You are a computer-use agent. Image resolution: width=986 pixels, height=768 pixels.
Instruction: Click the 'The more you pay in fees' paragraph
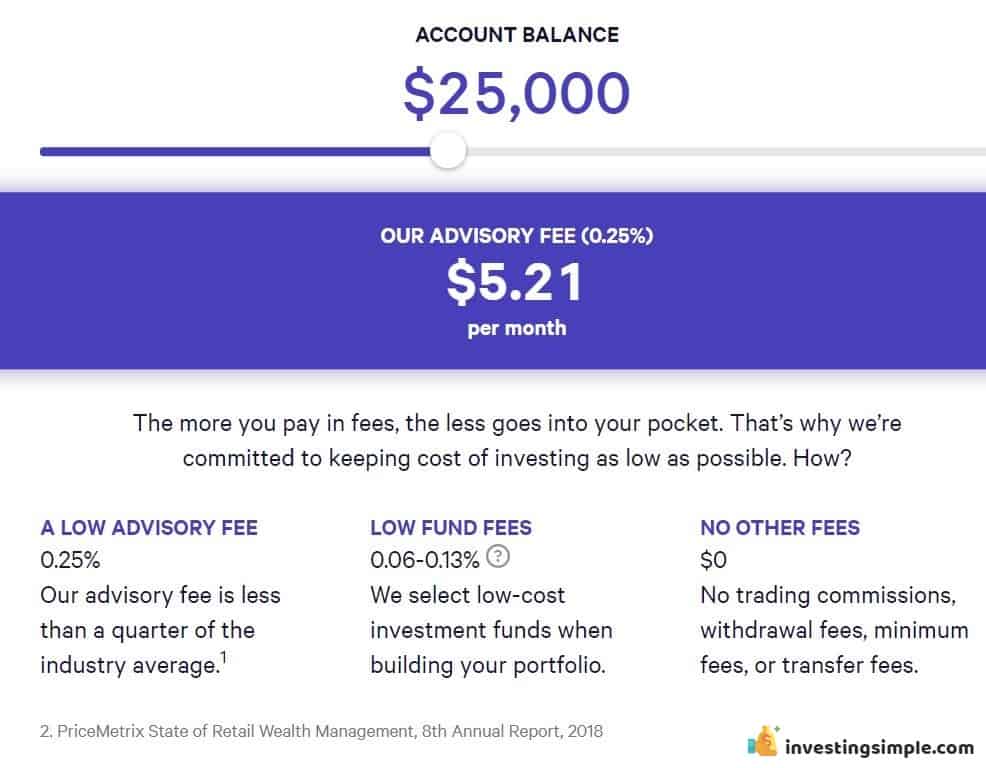(517, 440)
